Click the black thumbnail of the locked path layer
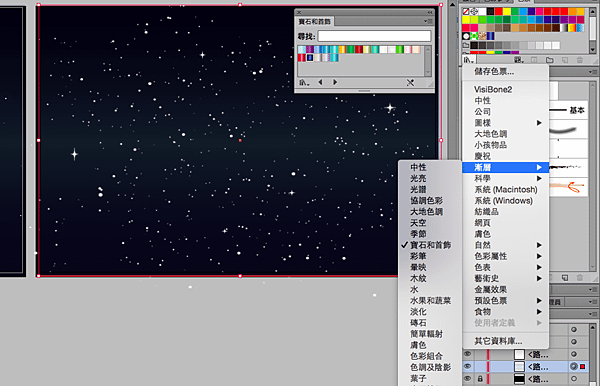Viewport: 600px width, 386px height. click(x=519, y=379)
